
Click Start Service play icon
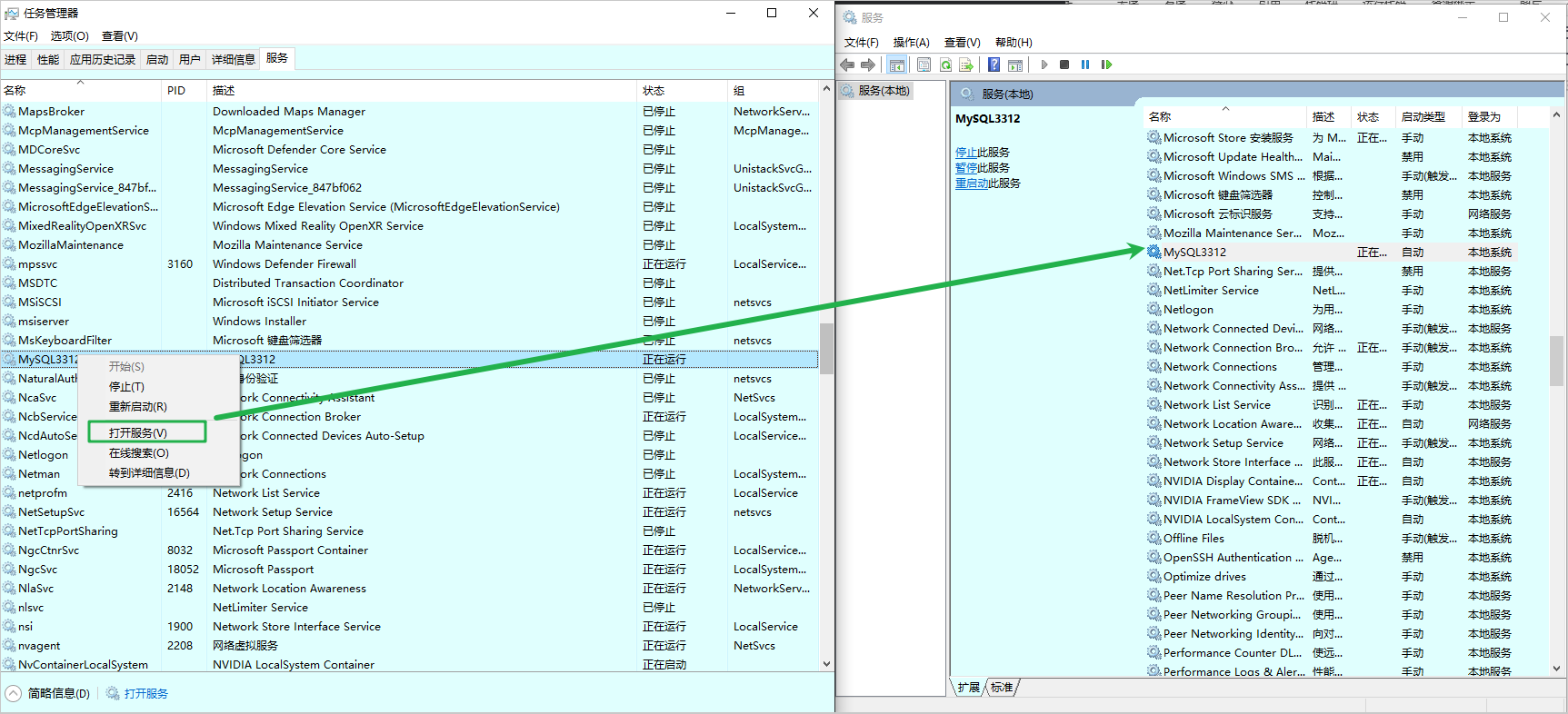point(1044,64)
